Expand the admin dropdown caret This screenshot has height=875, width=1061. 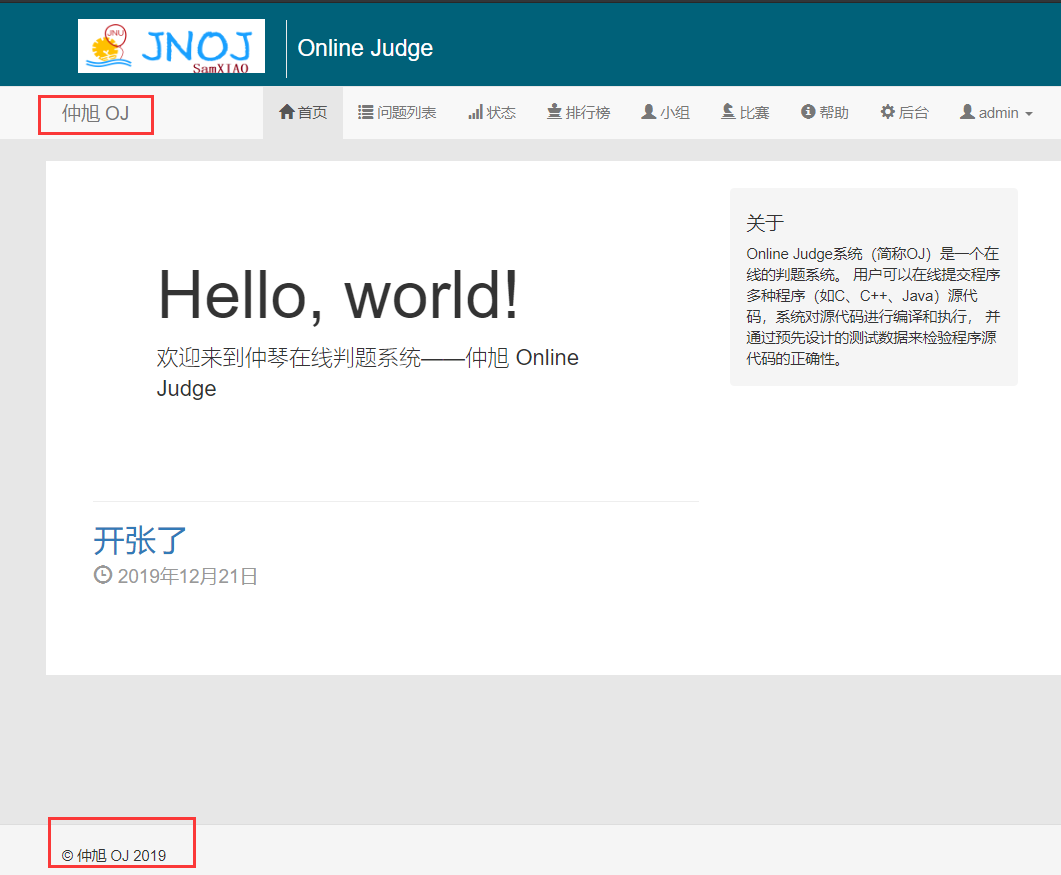coord(1029,114)
